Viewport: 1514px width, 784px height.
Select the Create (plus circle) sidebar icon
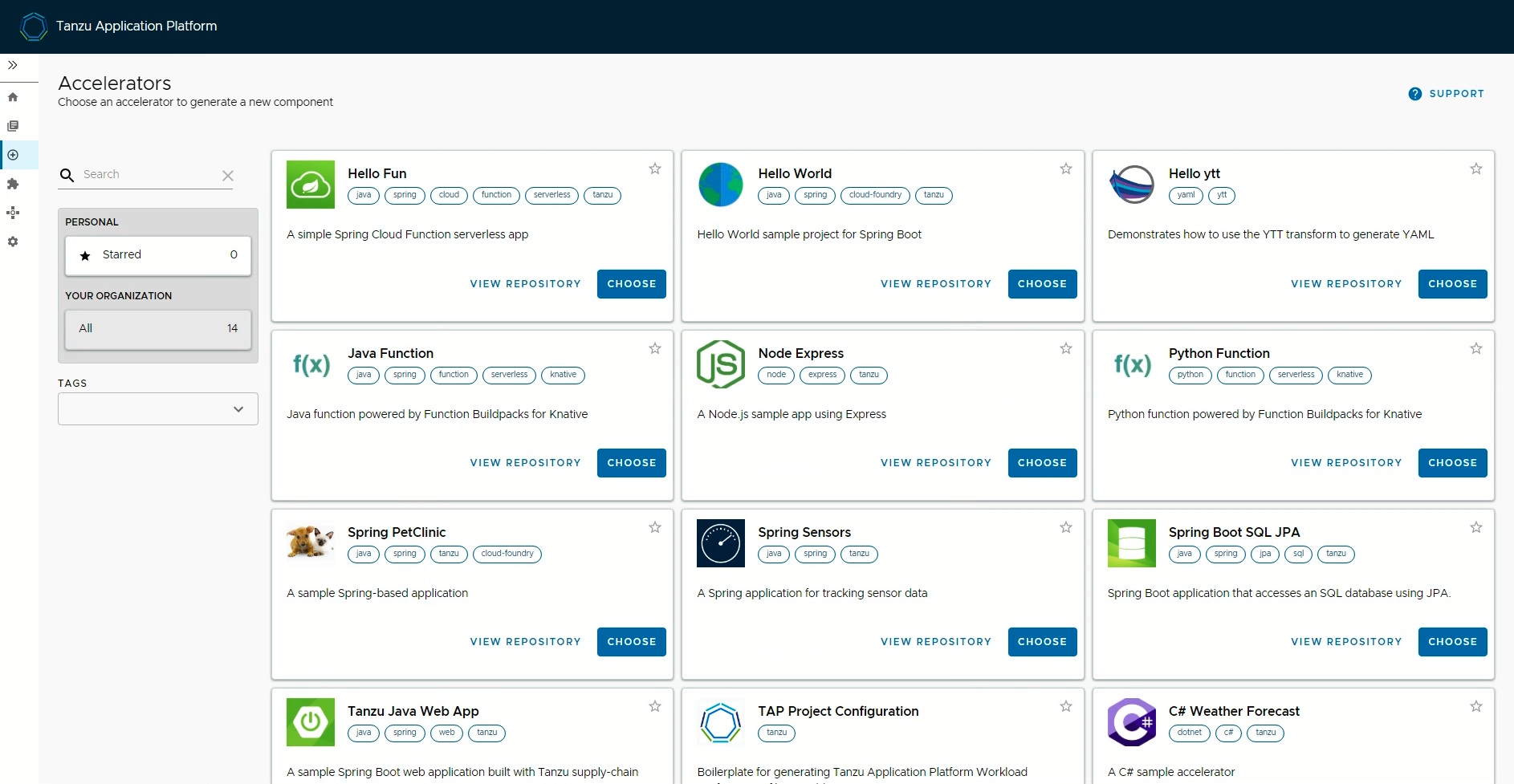point(13,155)
